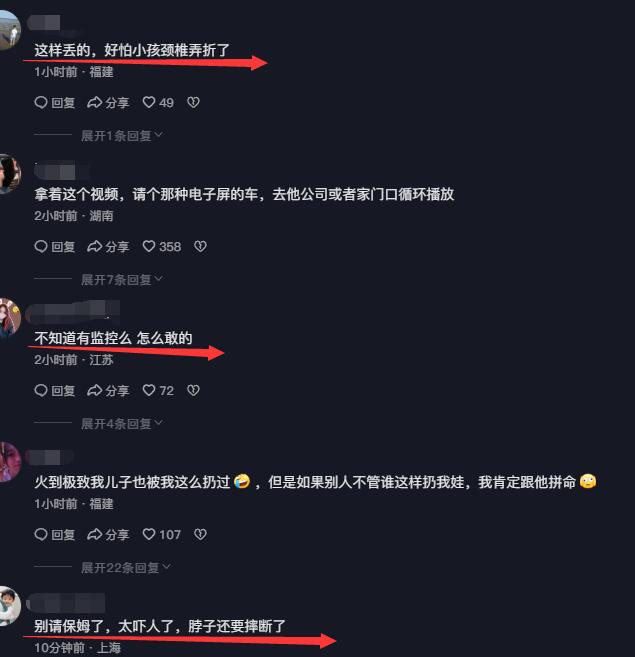The image size is (635, 657).
Task: Share the comment with 107 likes
Action: click(x=108, y=534)
